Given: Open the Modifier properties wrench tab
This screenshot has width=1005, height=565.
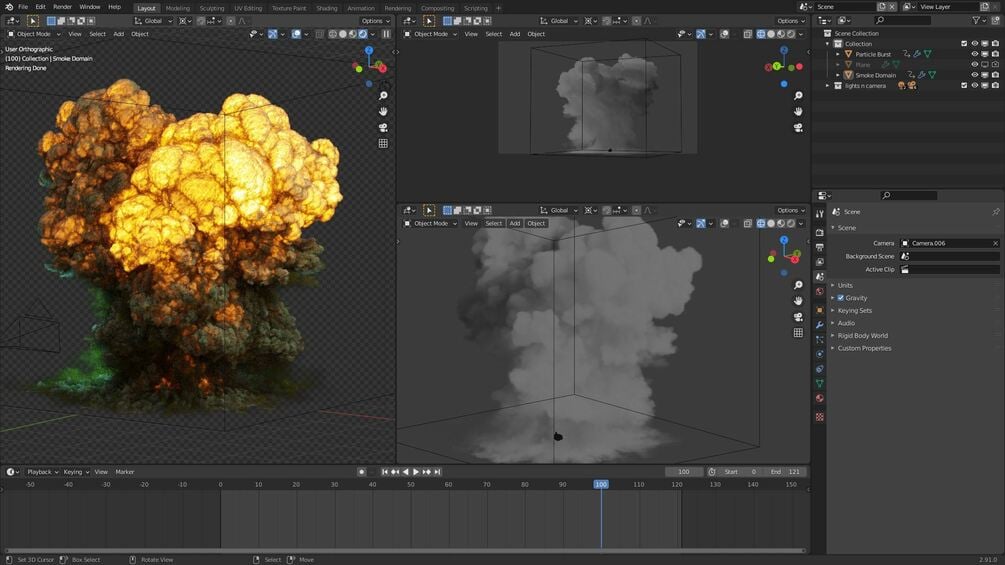Looking at the screenshot, I should pos(820,325).
